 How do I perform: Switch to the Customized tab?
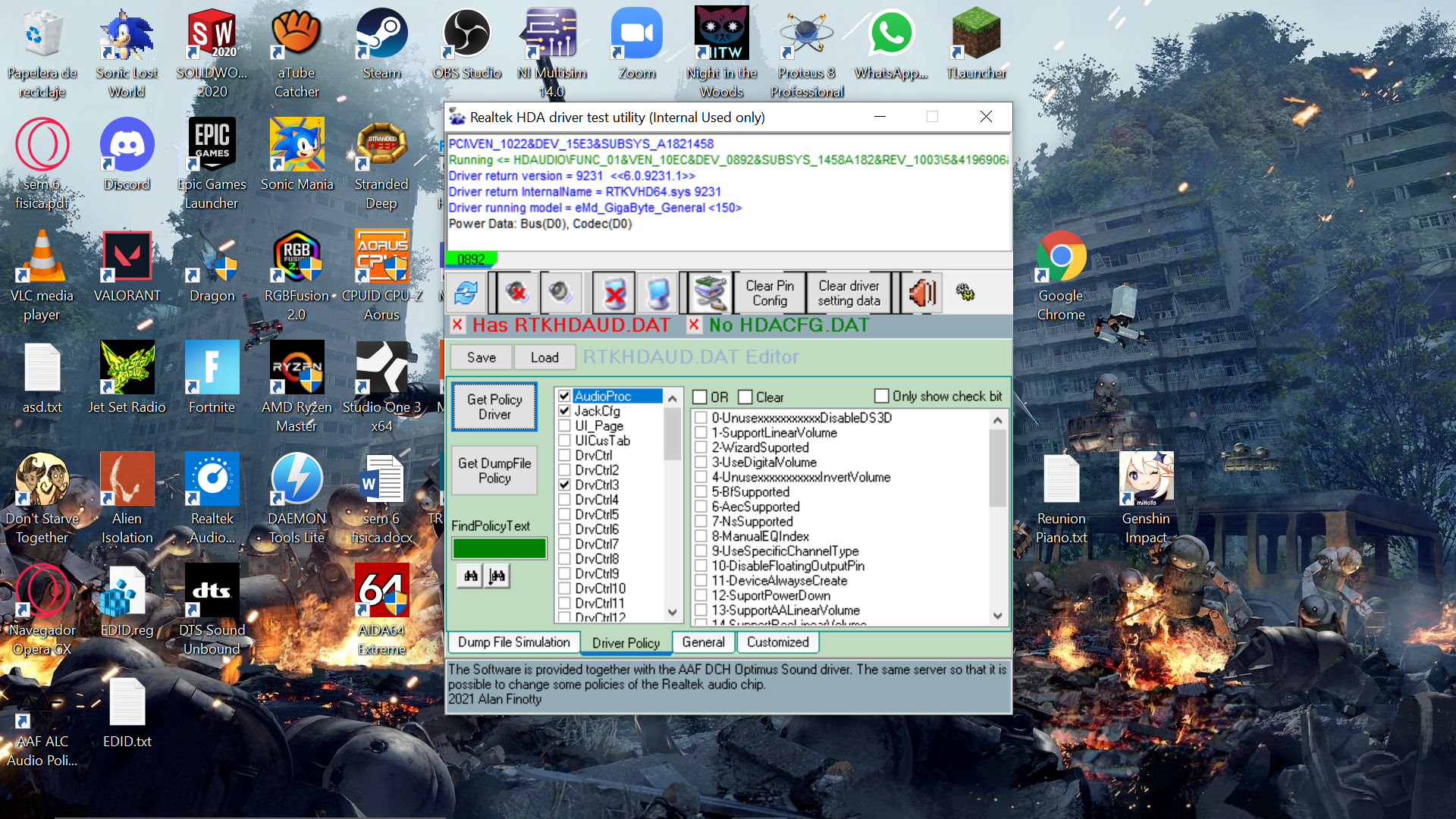[x=777, y=642]
